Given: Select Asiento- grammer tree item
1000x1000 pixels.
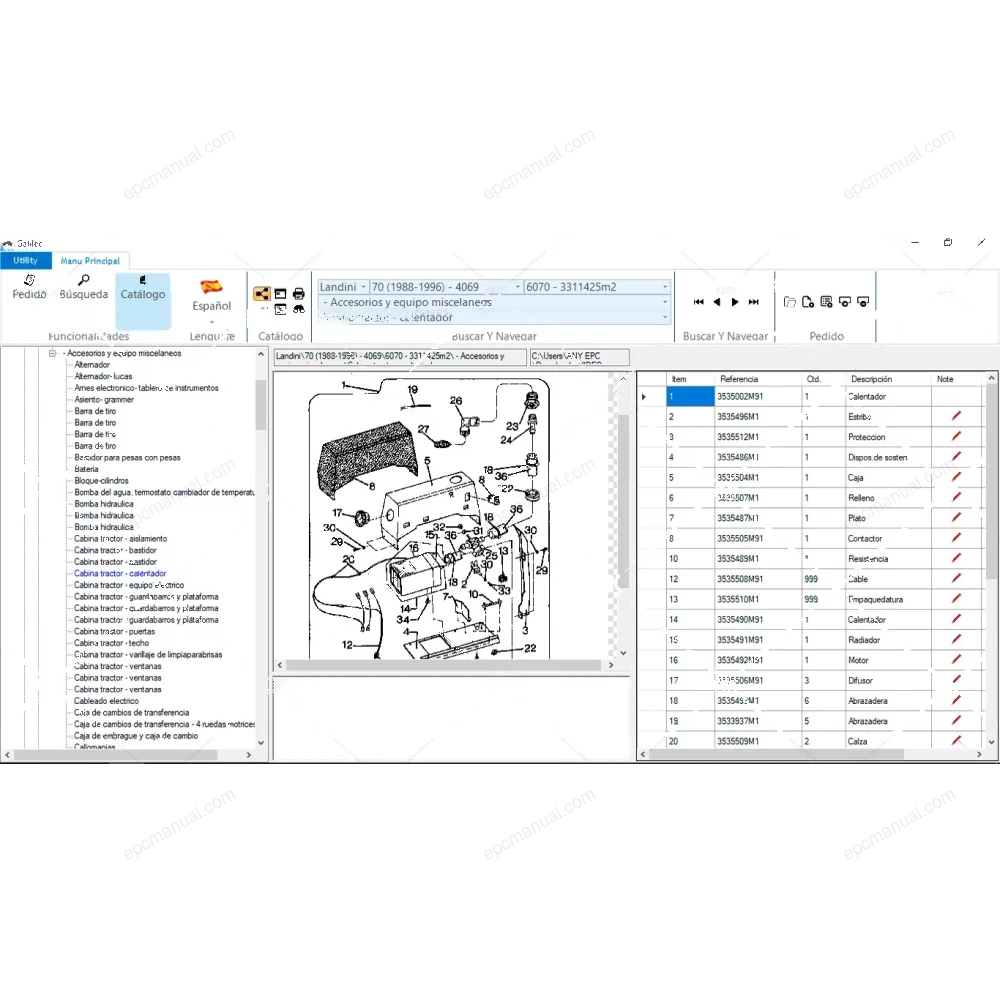Looking at the screenshot, I should (x=104, y=399).
